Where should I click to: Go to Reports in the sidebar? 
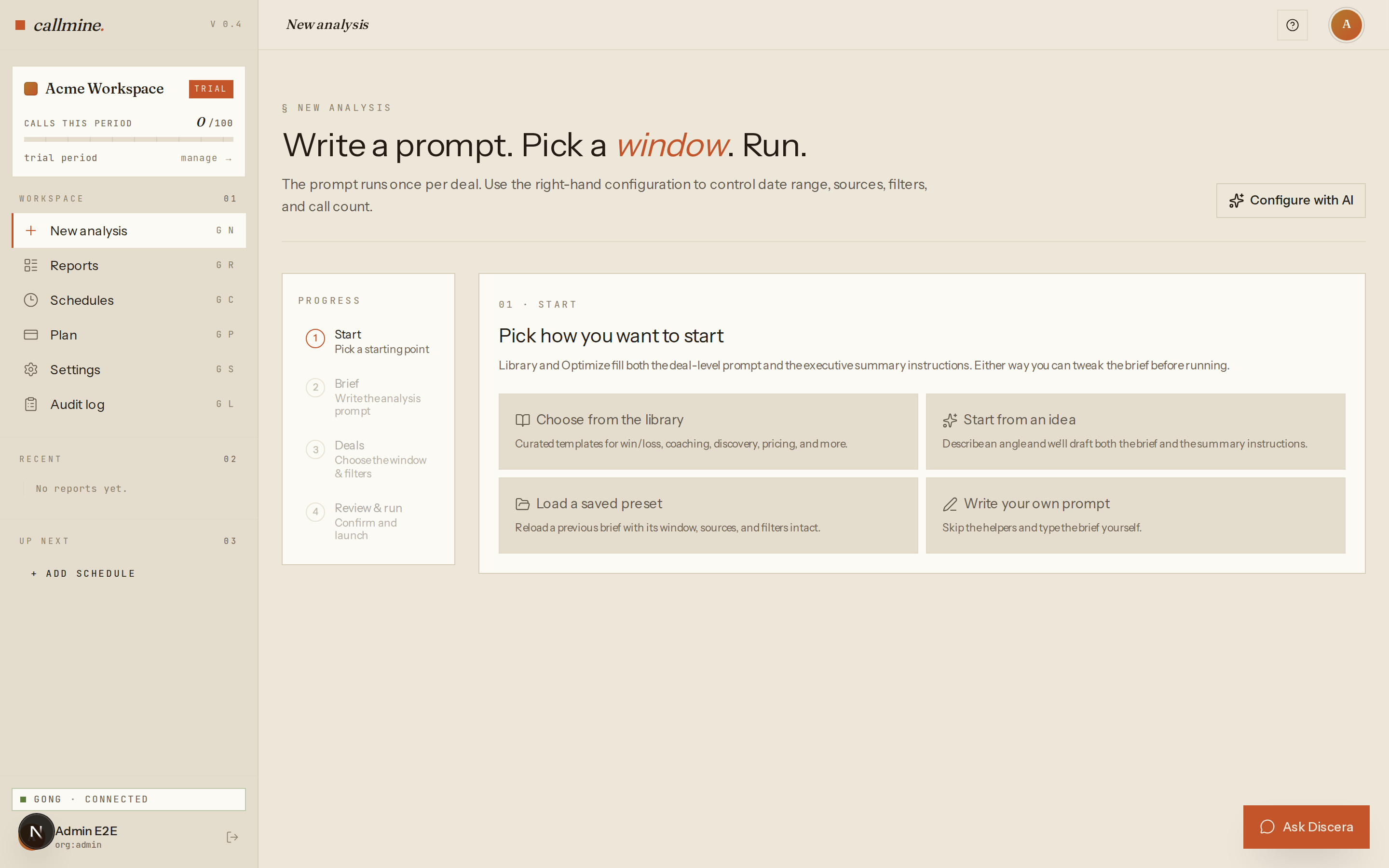129,265
